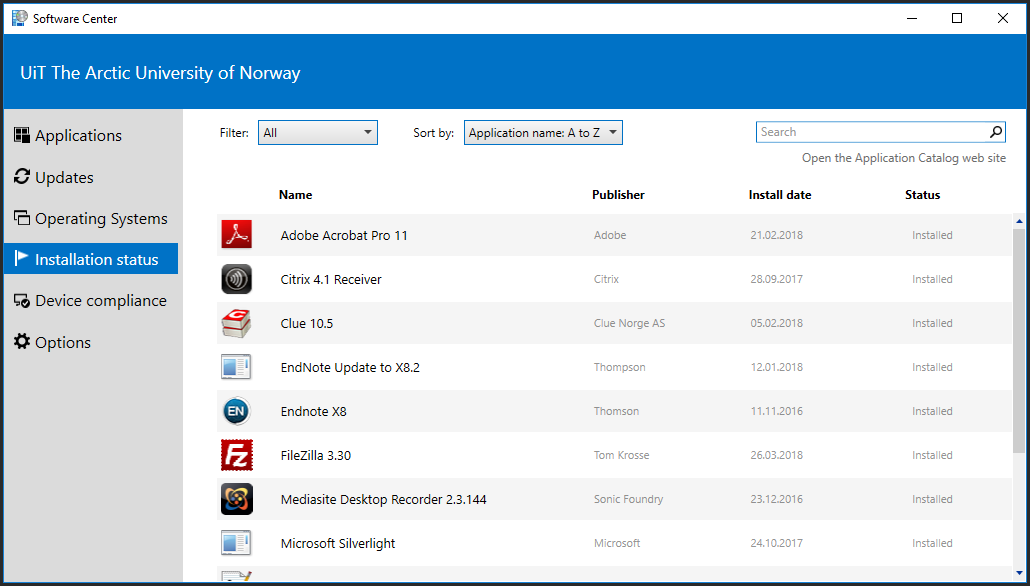This screenshot has height=586, width=1030.
Task: Open the Options section
Action: 62,343
